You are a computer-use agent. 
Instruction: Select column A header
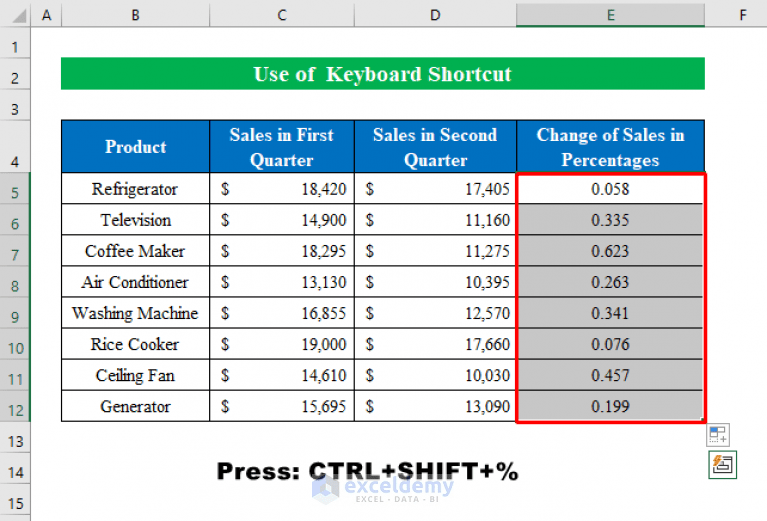(46, 15)
